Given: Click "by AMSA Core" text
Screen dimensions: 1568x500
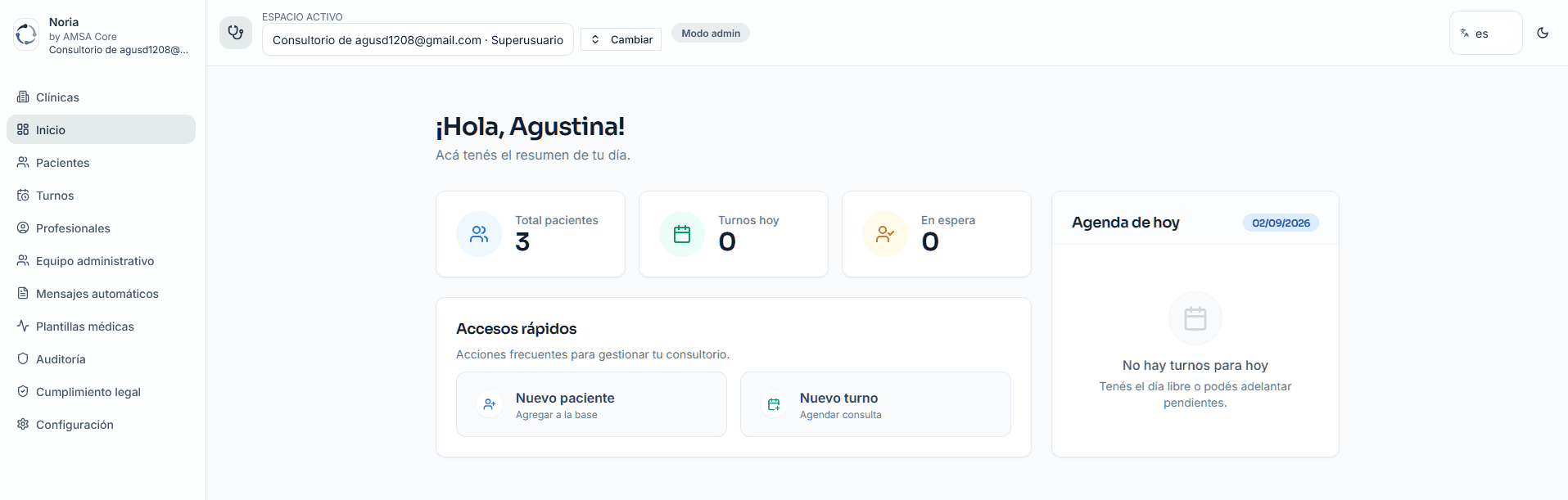Looking at the screenshot, I should pyautogui.click(x=83, y=37).
